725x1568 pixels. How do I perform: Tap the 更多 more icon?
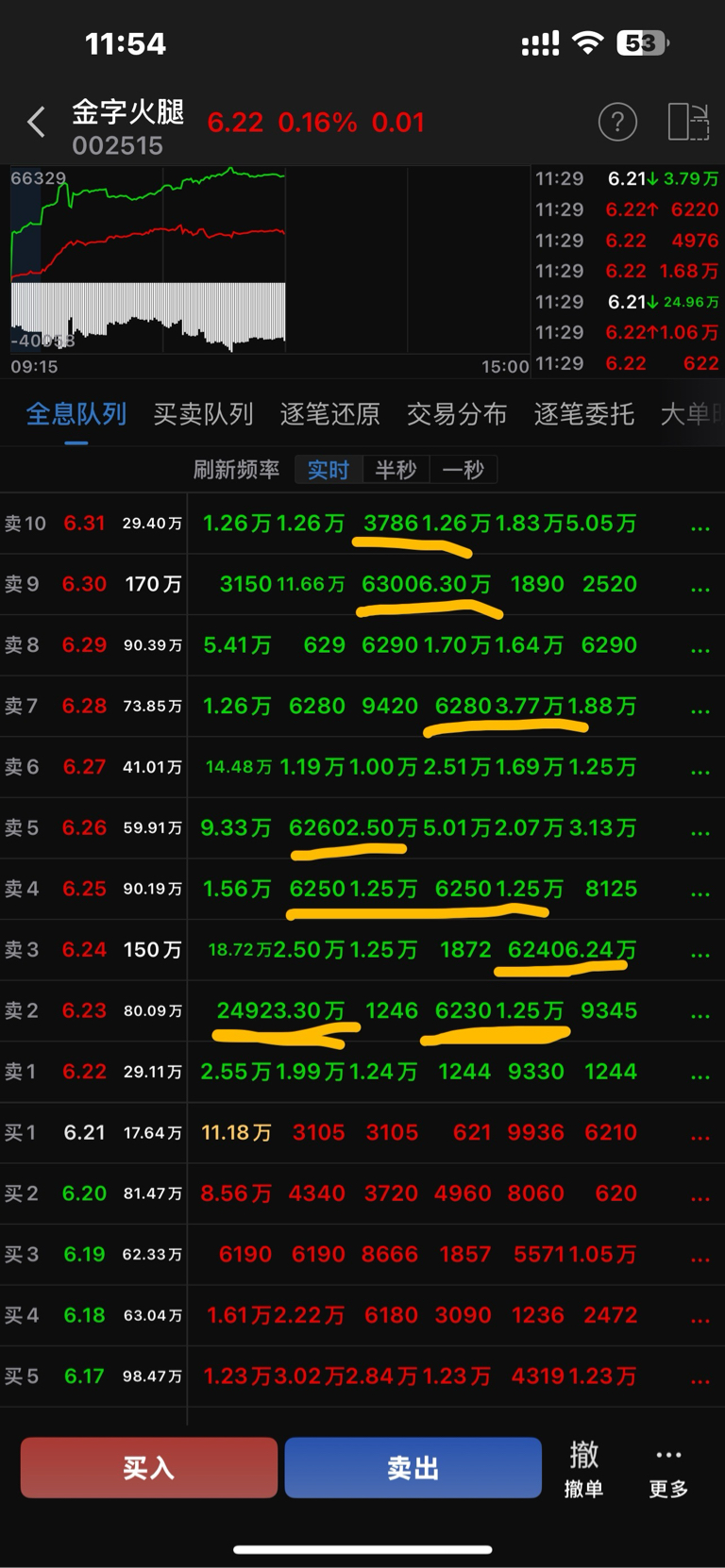(668, 1469)
